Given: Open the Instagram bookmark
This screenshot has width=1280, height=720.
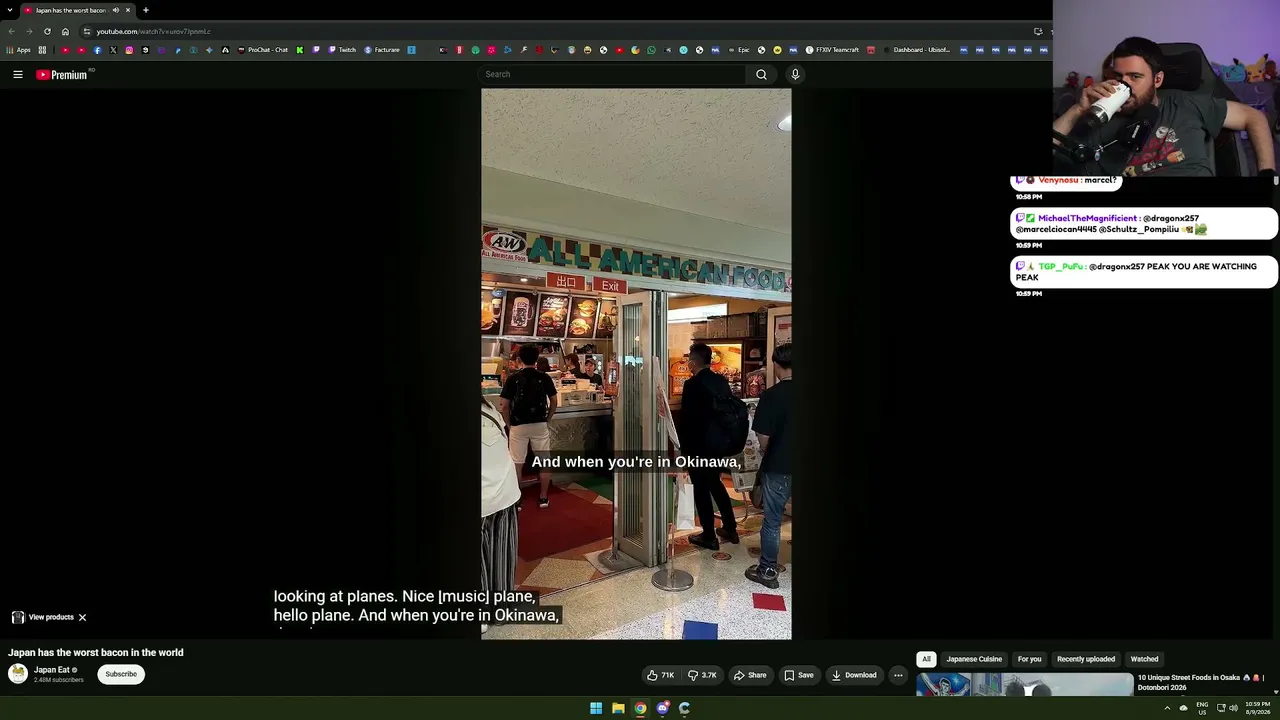Looking at the screenshot, I should coord(129,50).
